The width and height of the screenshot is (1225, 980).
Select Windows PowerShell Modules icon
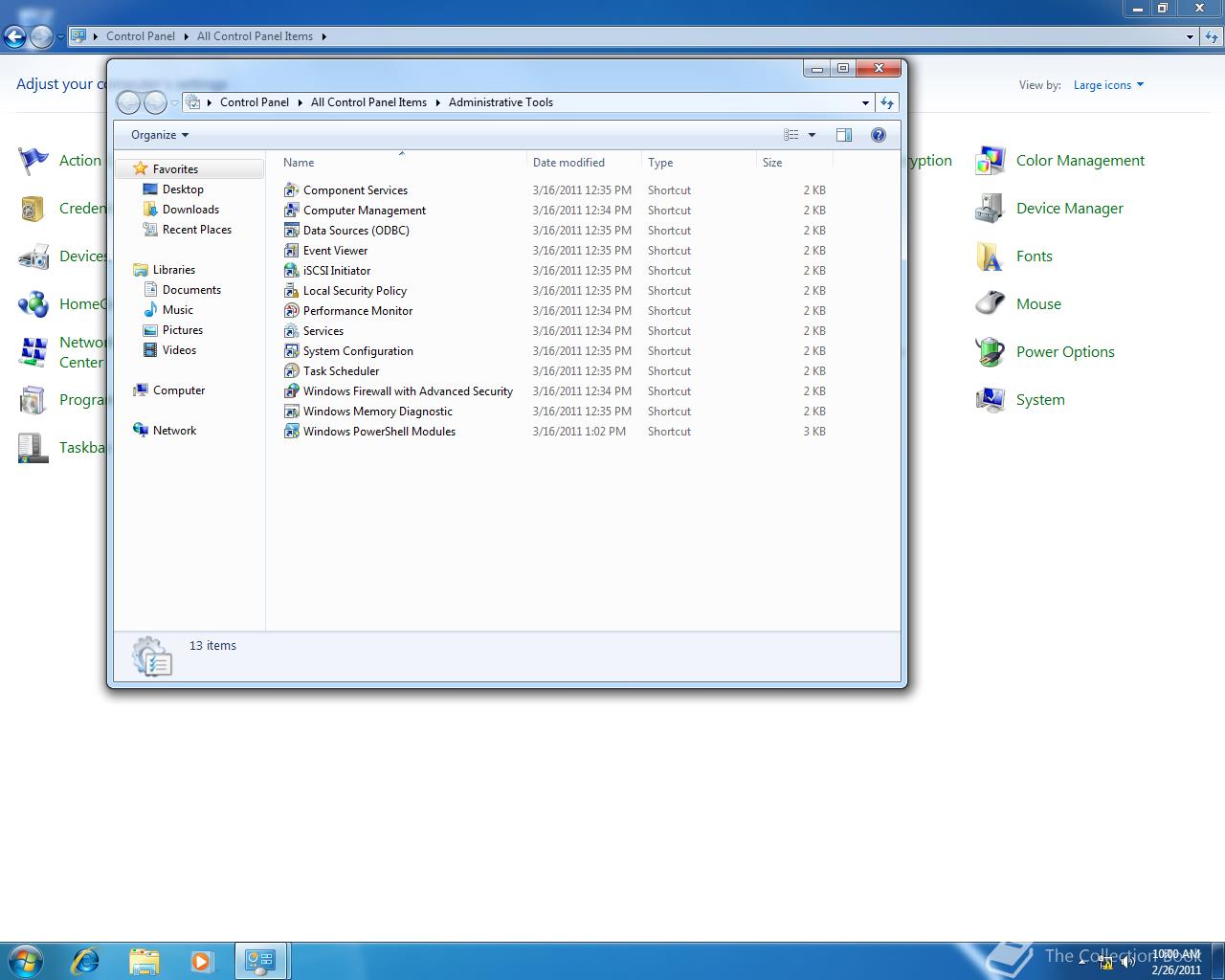(292, 432)
